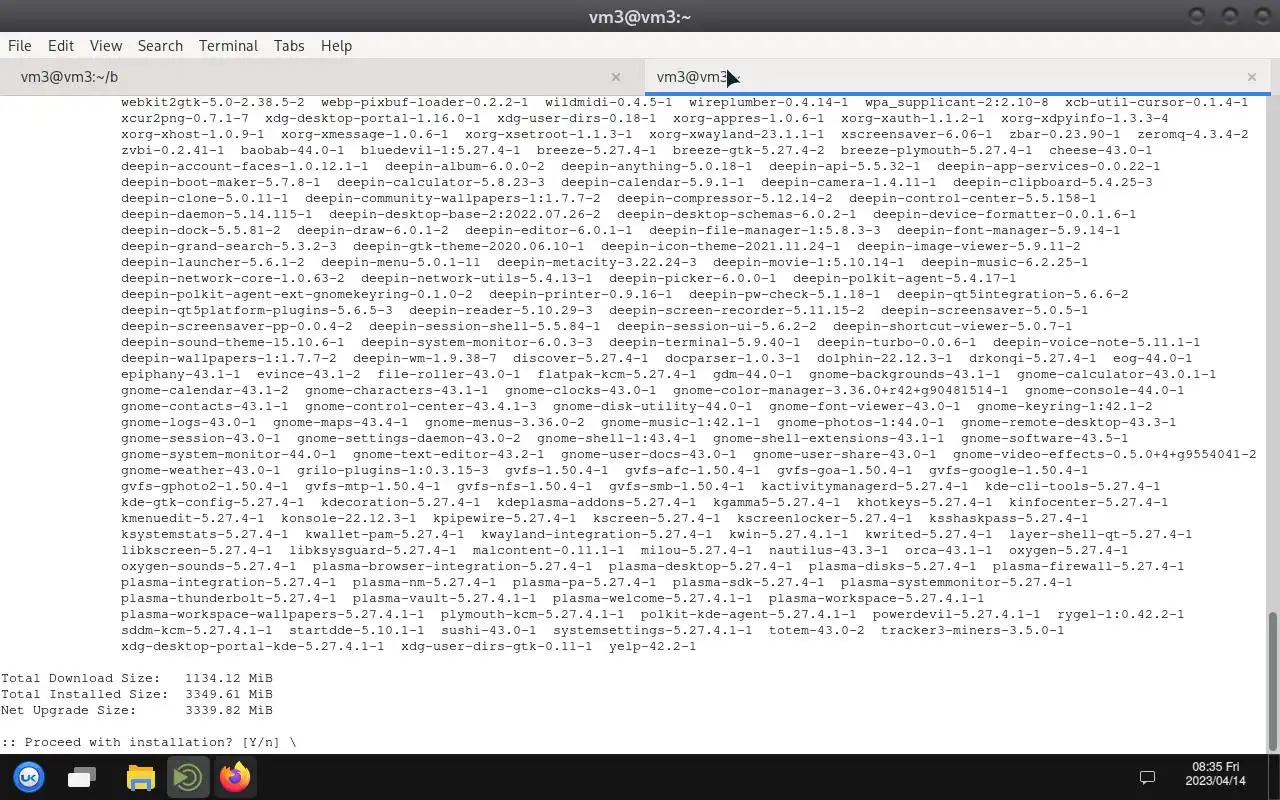Open the Help menu
Screen dimensions: 1280x800
(336, 46)
